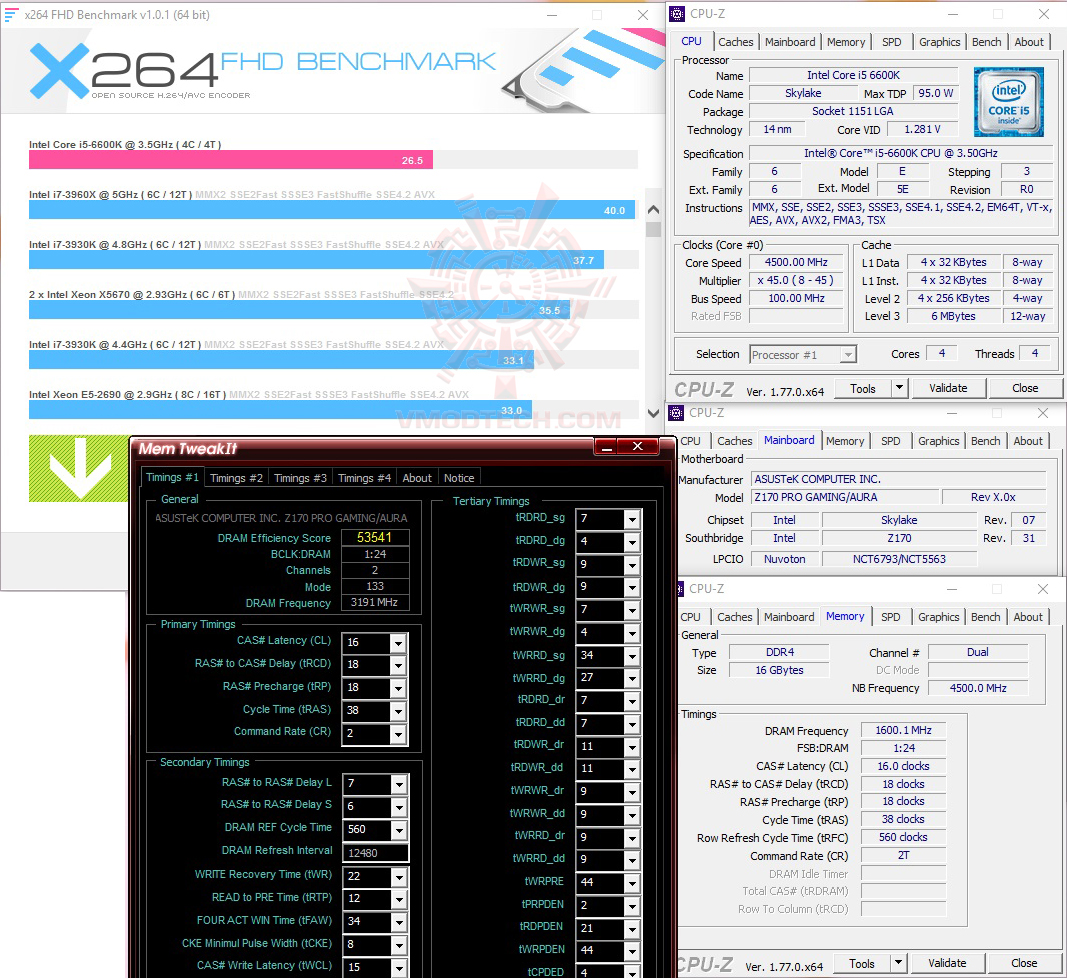Click the Validate button in CPU-Z

pos(947,387)
